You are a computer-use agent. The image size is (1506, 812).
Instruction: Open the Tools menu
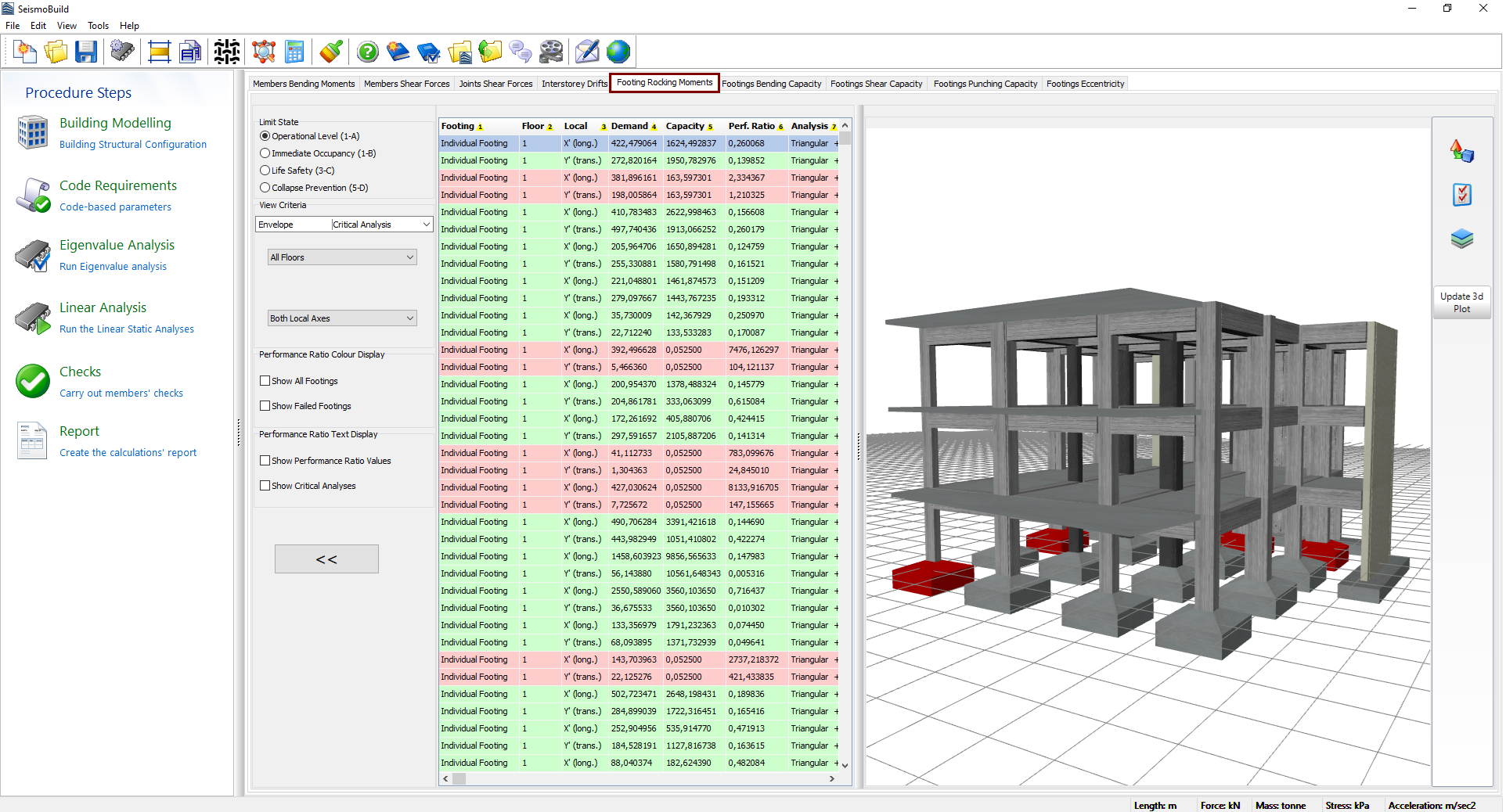98,26
